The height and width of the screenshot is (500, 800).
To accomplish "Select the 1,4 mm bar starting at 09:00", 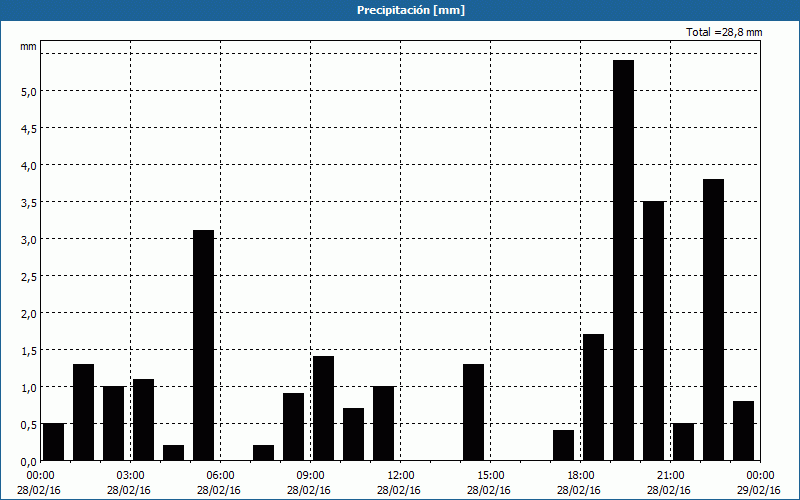I will pos(323,408).
